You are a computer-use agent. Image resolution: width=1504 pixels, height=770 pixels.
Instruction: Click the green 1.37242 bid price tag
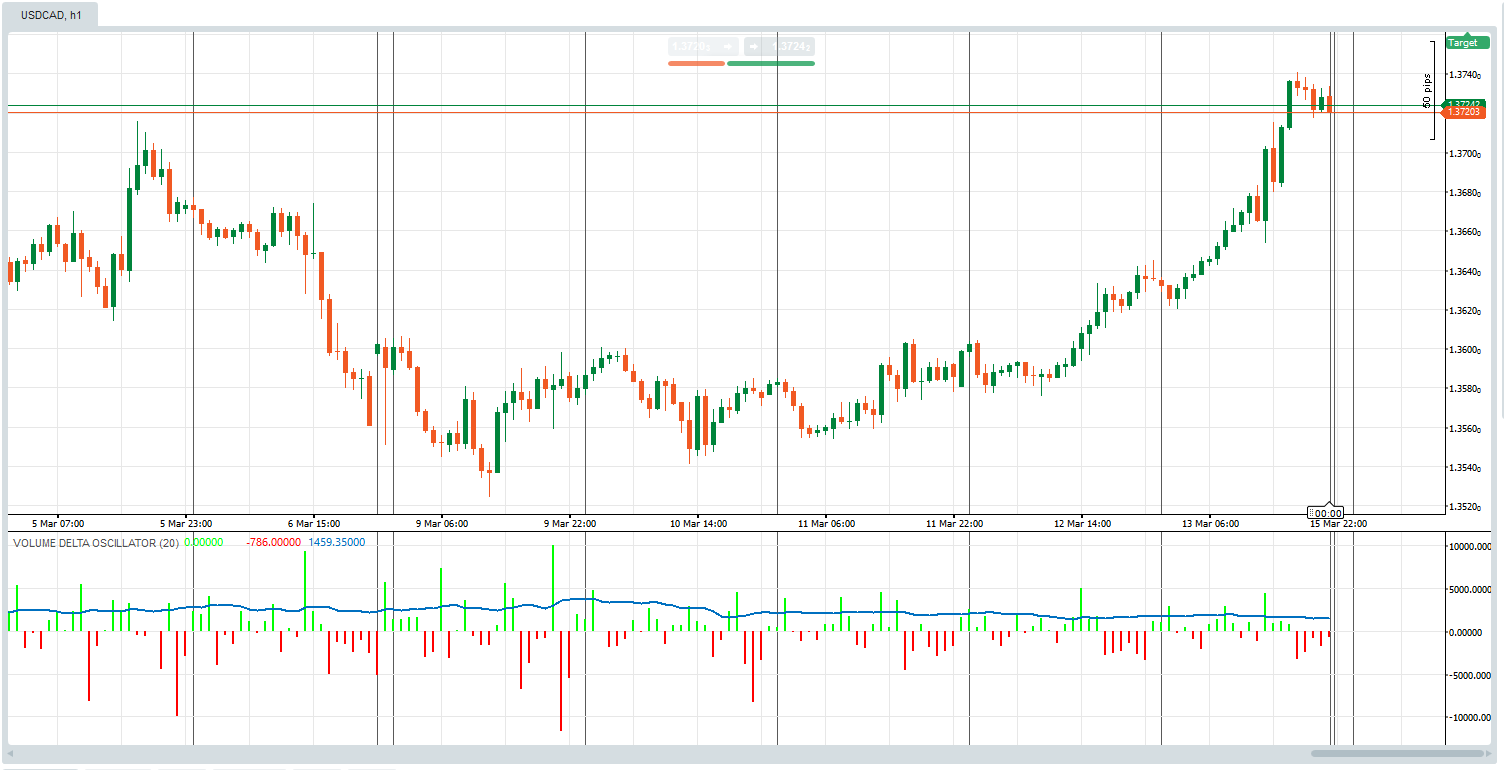coord(1467,103)
